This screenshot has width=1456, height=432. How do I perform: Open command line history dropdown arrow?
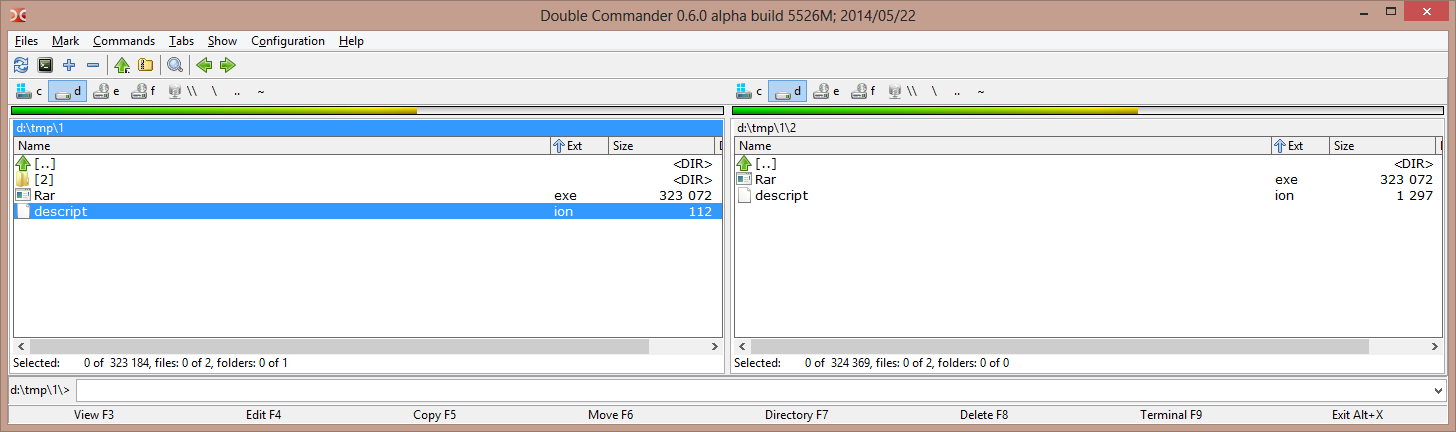1438,390
